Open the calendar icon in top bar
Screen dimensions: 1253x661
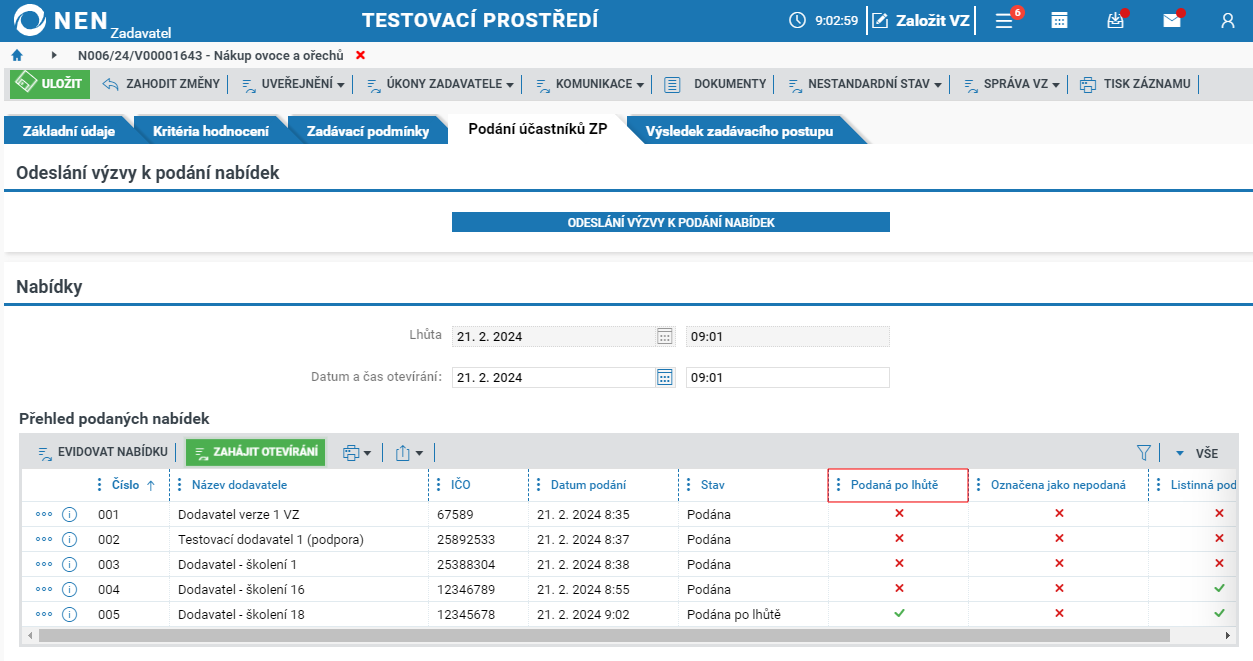coord(1060,20)
